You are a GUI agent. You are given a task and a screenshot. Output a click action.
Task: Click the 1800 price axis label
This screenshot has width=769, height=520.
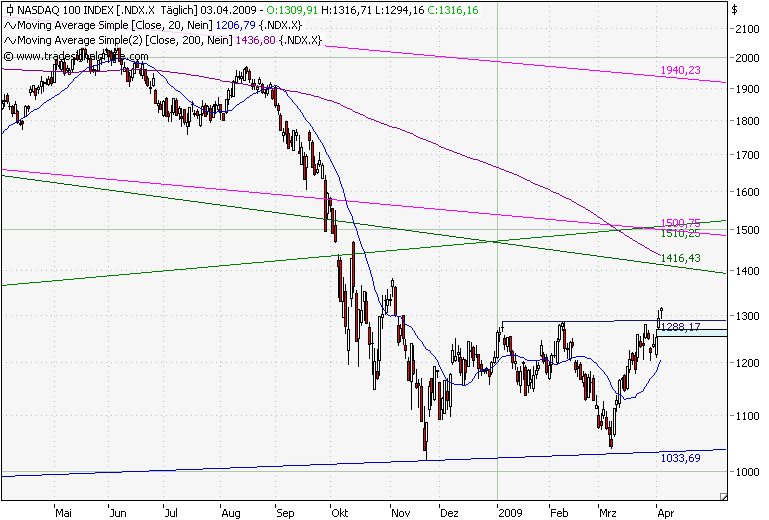[747, 121]
